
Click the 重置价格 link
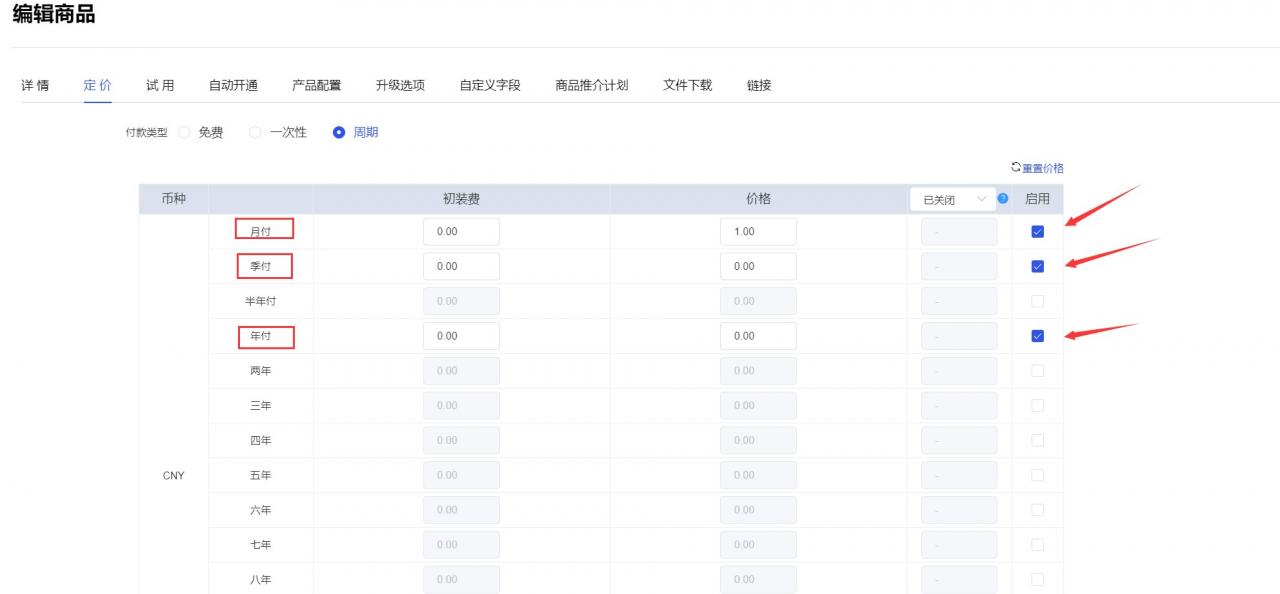pos(1042,168)
